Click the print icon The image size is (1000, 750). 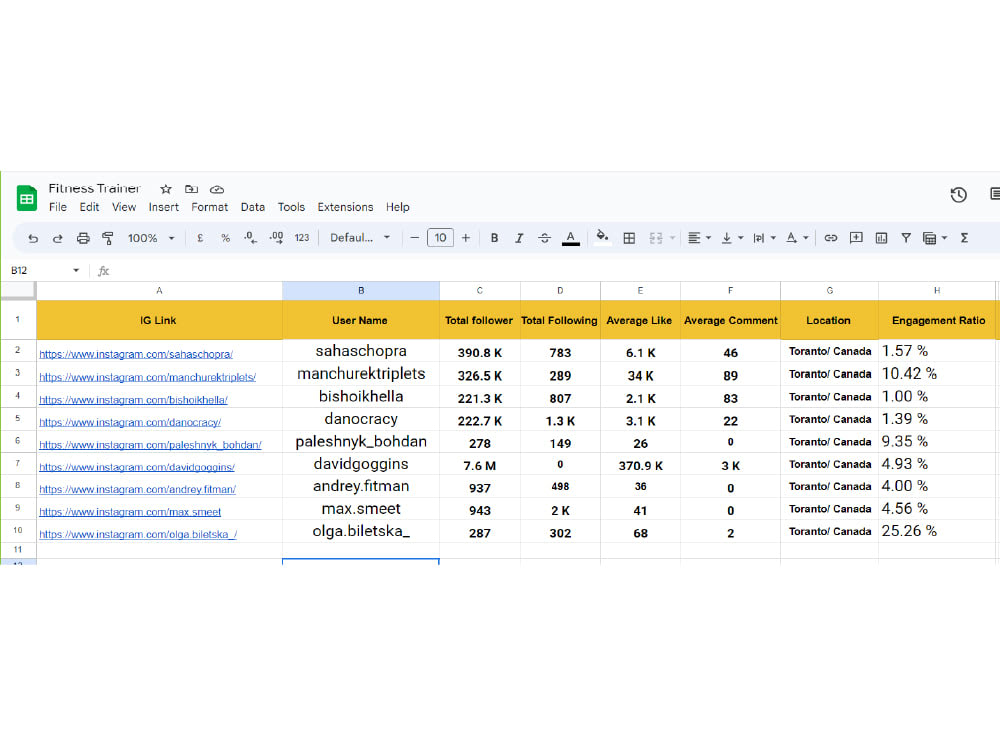(x=83, y=238)
